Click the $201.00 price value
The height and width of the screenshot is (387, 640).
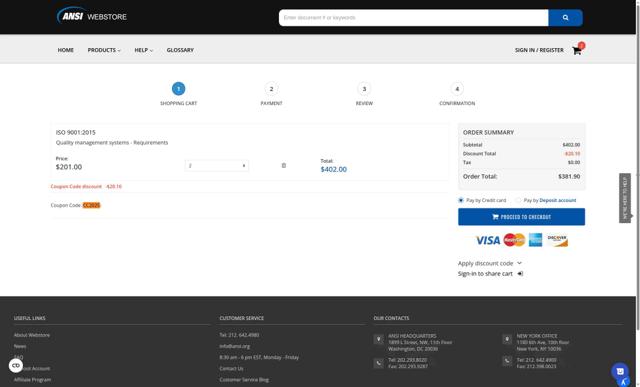pyautogui.click(x=69, y=167)
